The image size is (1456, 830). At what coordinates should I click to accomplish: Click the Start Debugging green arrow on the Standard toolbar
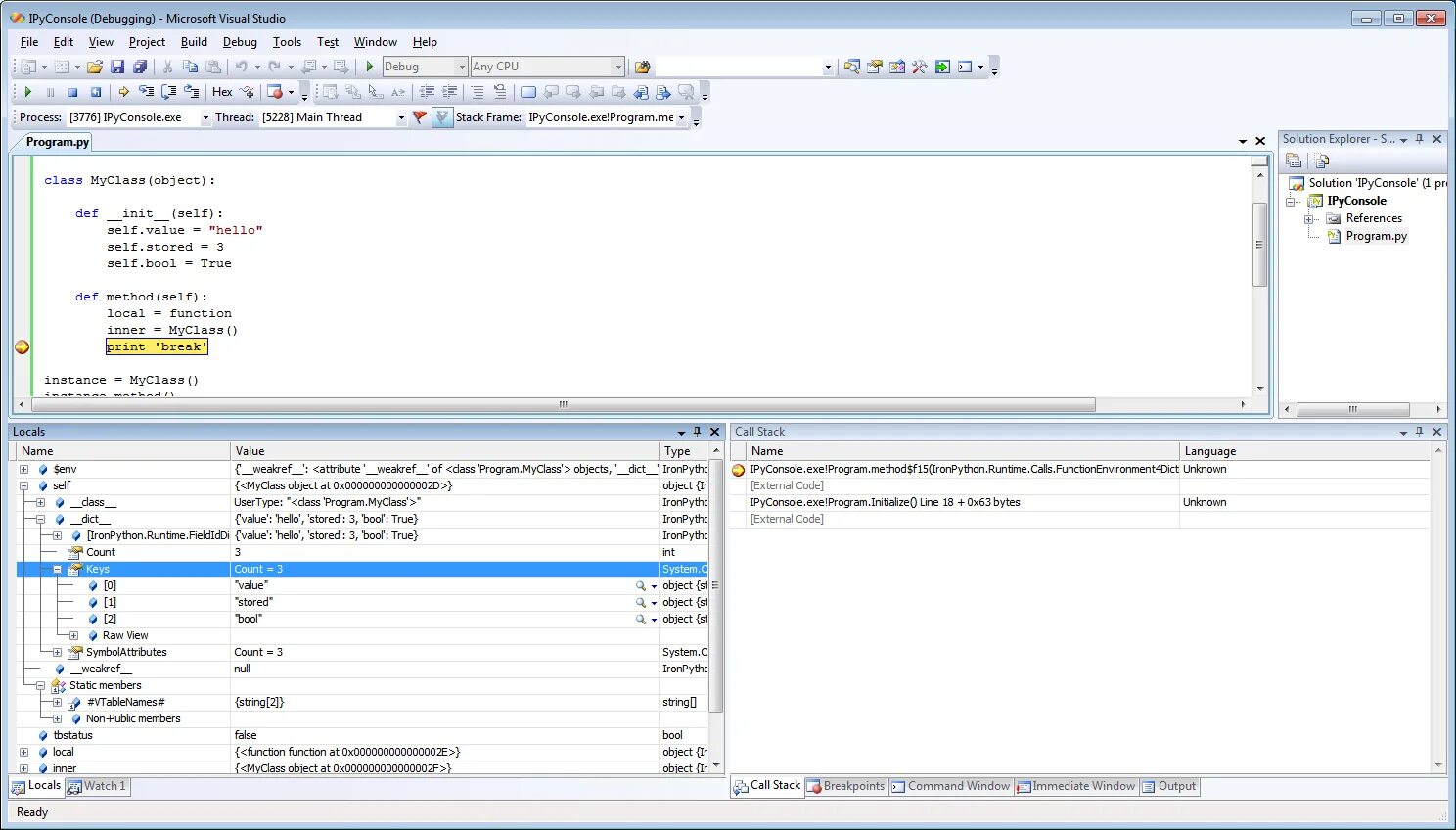coord(370,67)
